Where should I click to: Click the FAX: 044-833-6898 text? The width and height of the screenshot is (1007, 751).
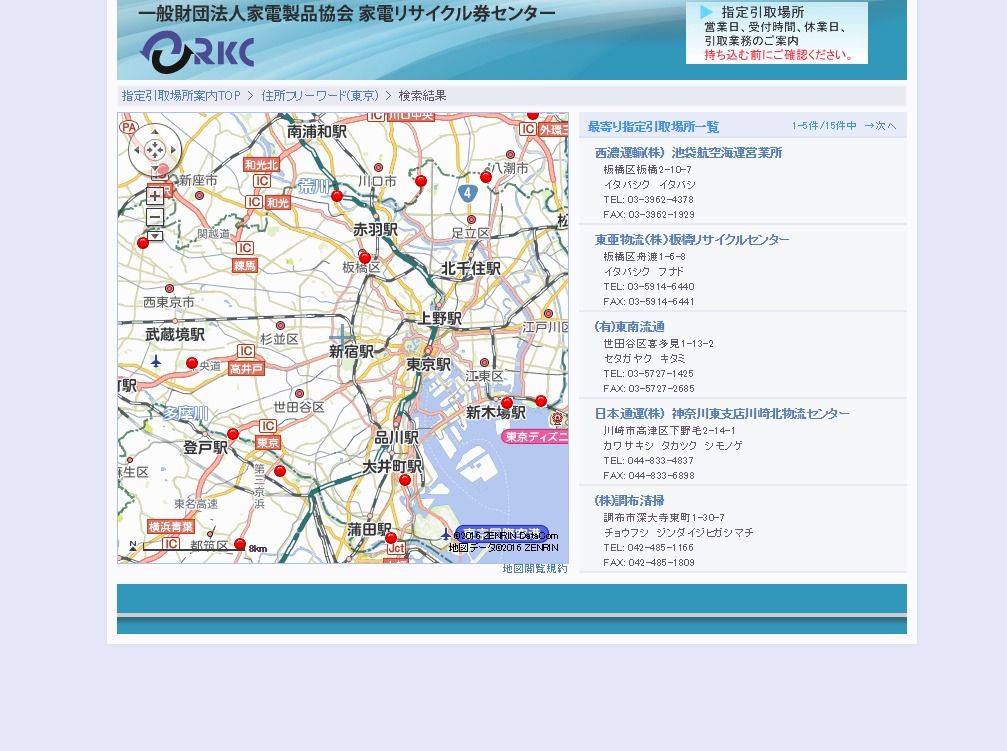click(x=649, y=475)
